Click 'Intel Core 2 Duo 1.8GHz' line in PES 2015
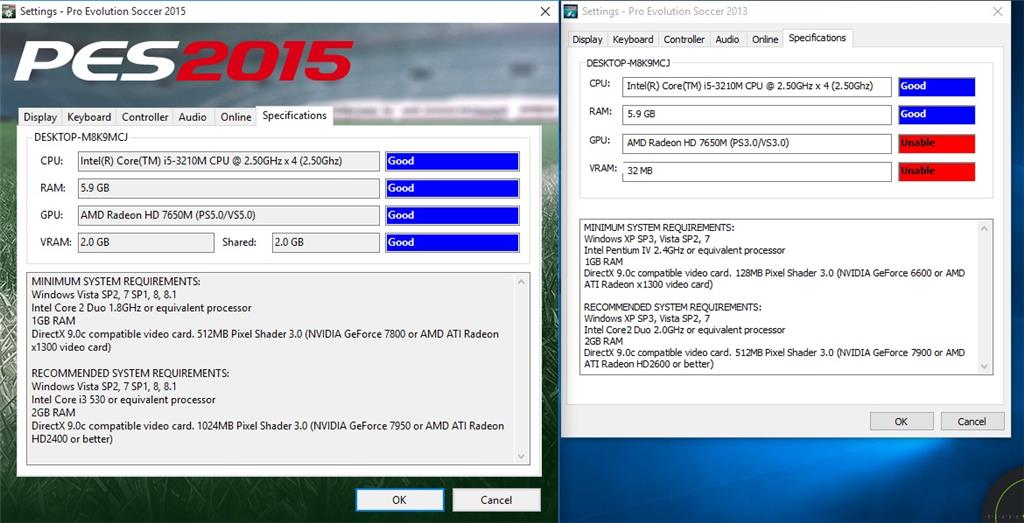Image resolution: width=1024 pixels, height=523 pixels. click(141, 308)
